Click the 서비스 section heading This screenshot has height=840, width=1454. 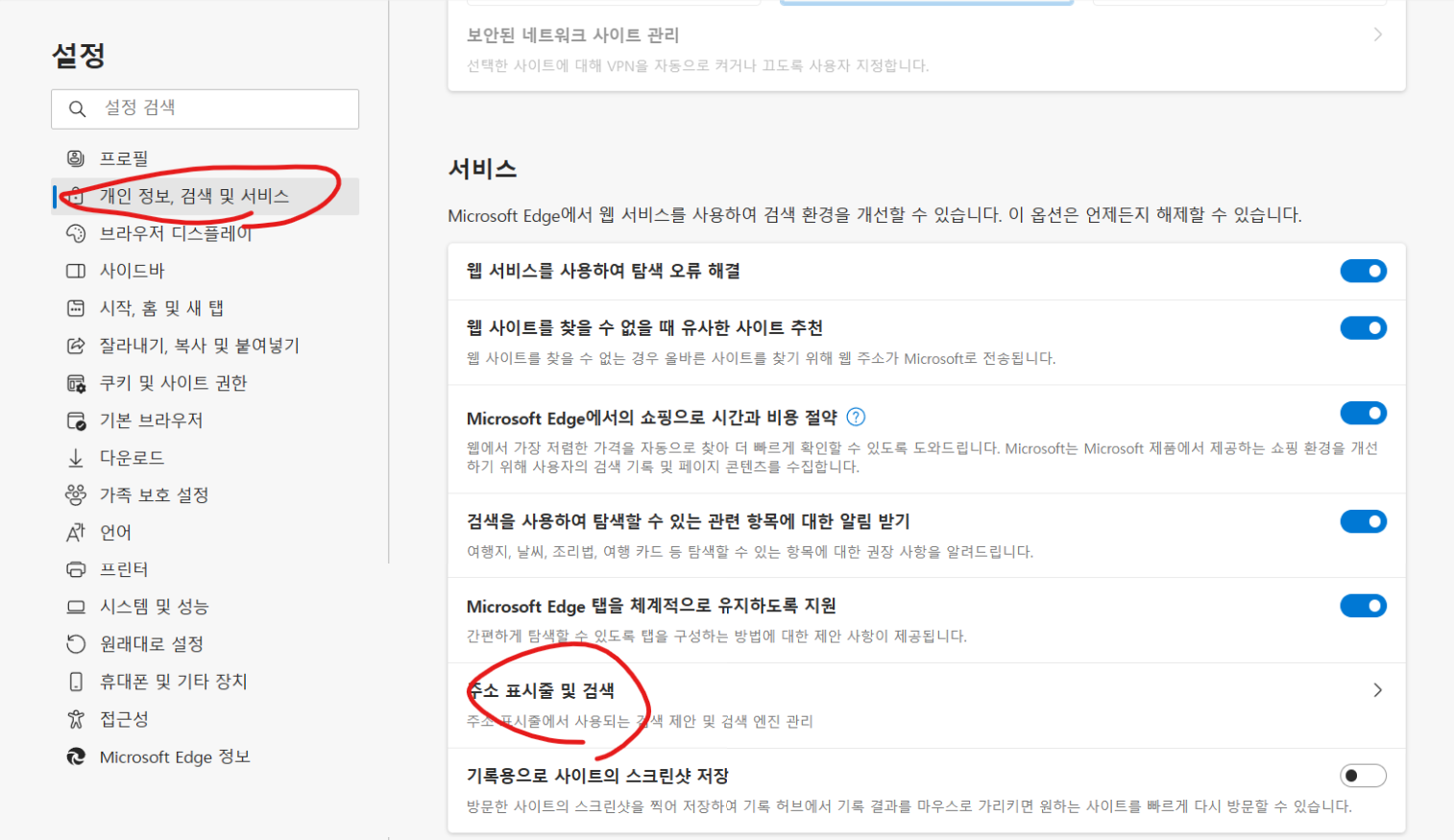pyautogui.click(x=482, y=169)
